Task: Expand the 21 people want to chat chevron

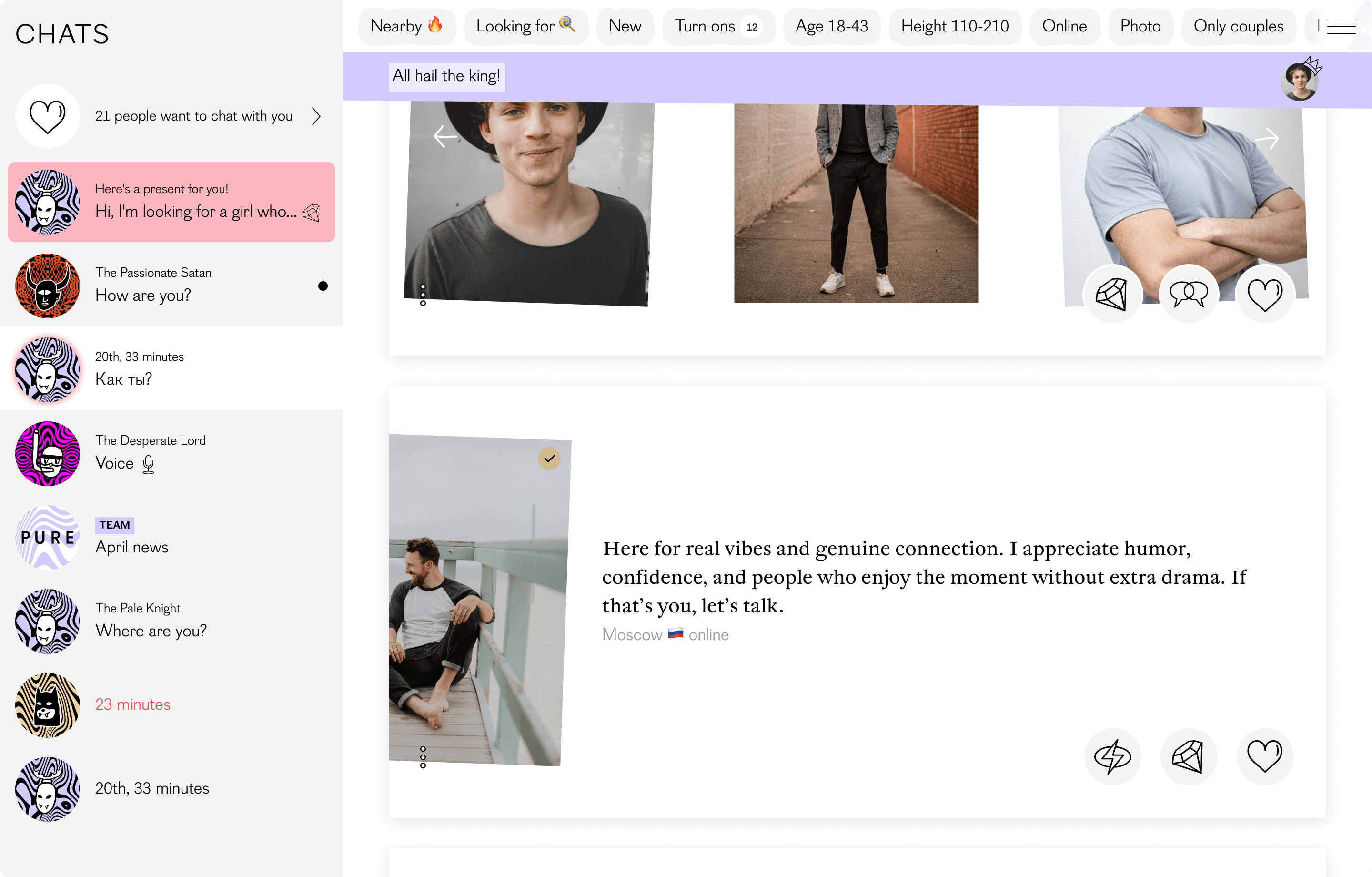Action: [317, 116]
